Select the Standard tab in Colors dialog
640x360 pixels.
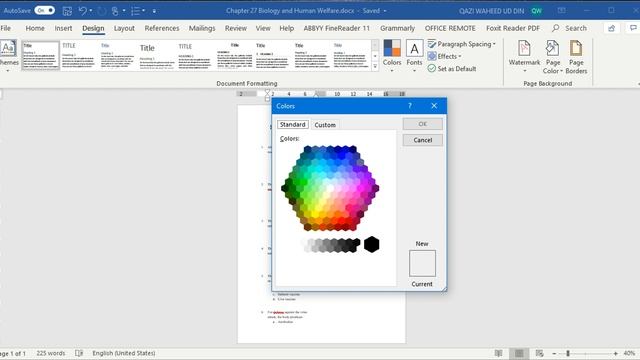pyautogui.click(x=292, y=124)
